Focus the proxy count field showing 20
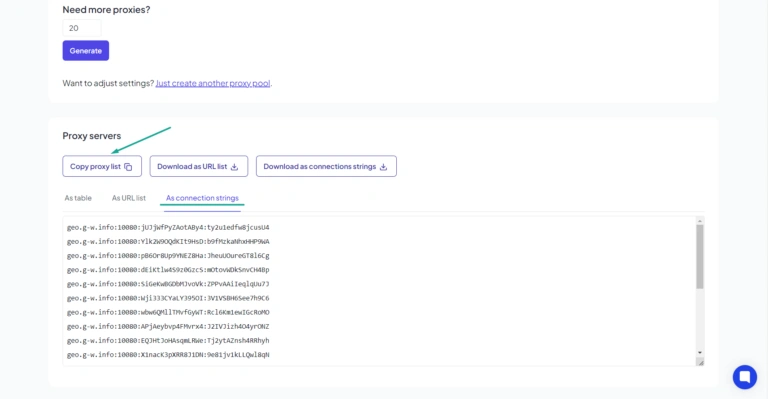 [x=82, y=28]
